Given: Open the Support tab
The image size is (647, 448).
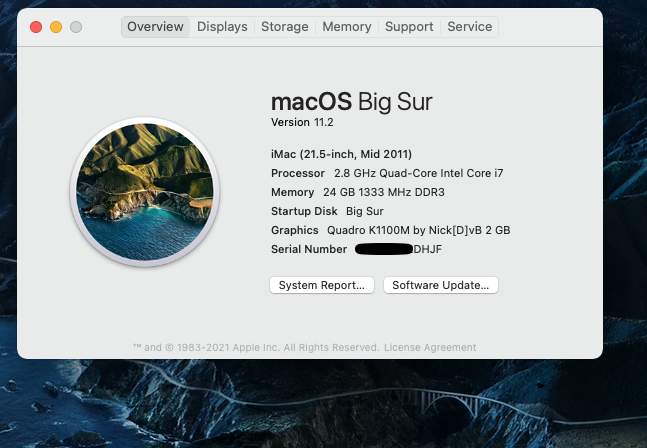Looking at the screenshot, I should point(409,27).
